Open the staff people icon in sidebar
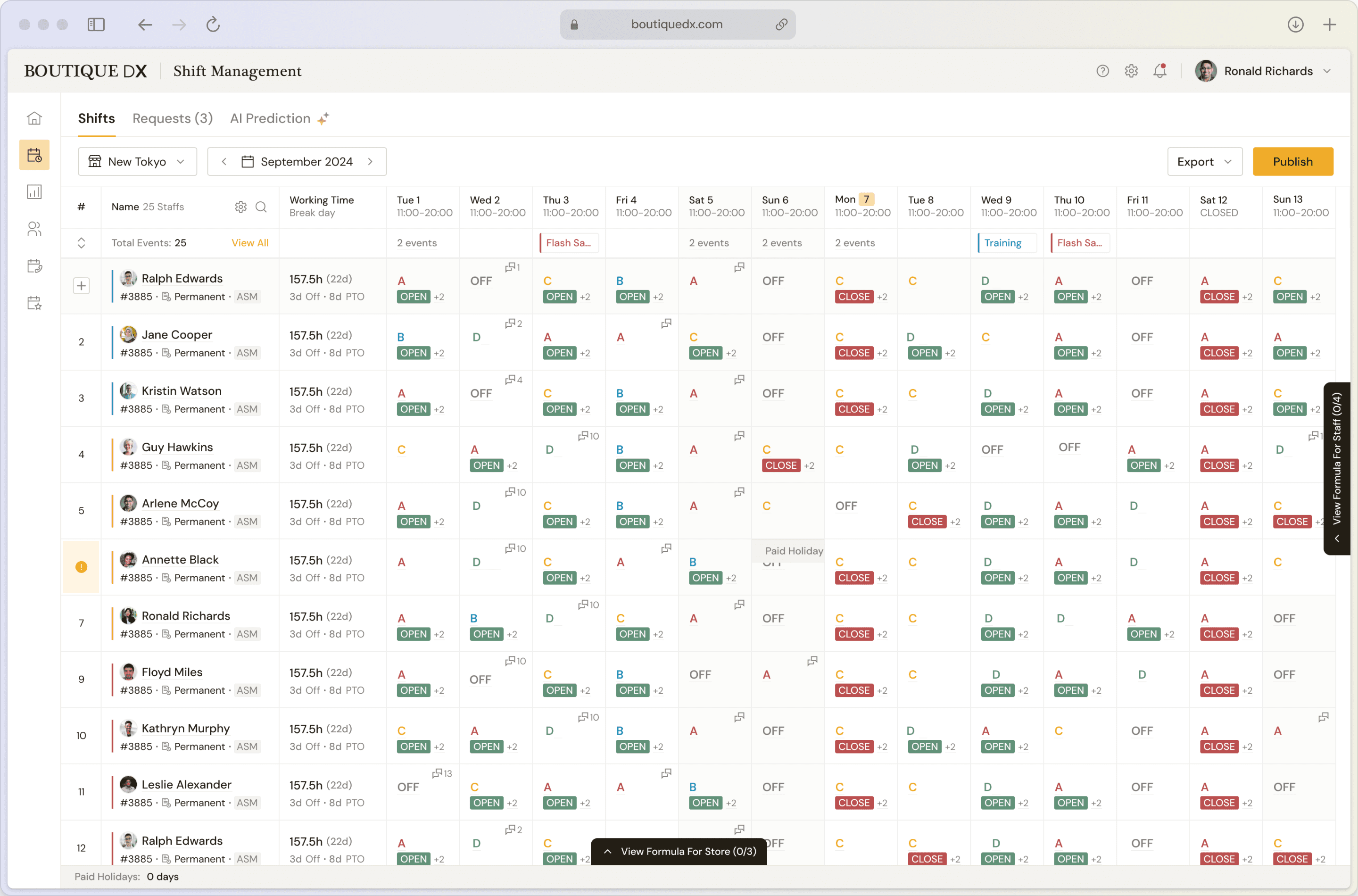Viewport: 1358px width, 896px height. point(34,229)
